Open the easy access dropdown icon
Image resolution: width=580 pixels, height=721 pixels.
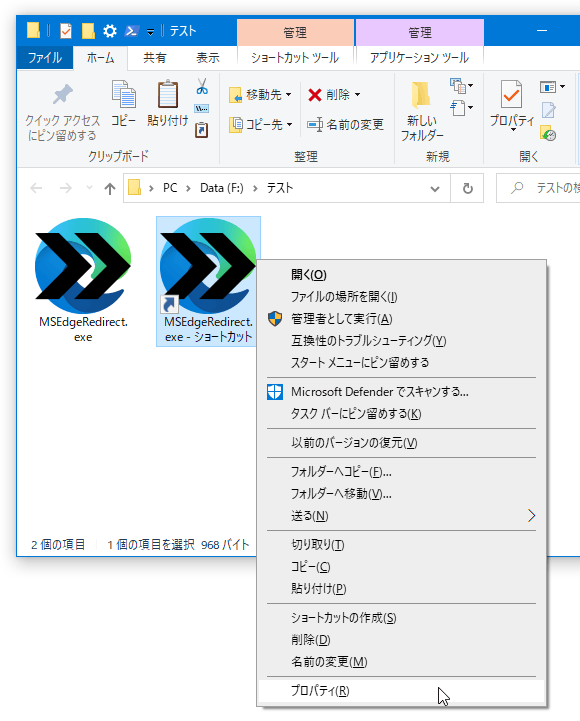461,109
